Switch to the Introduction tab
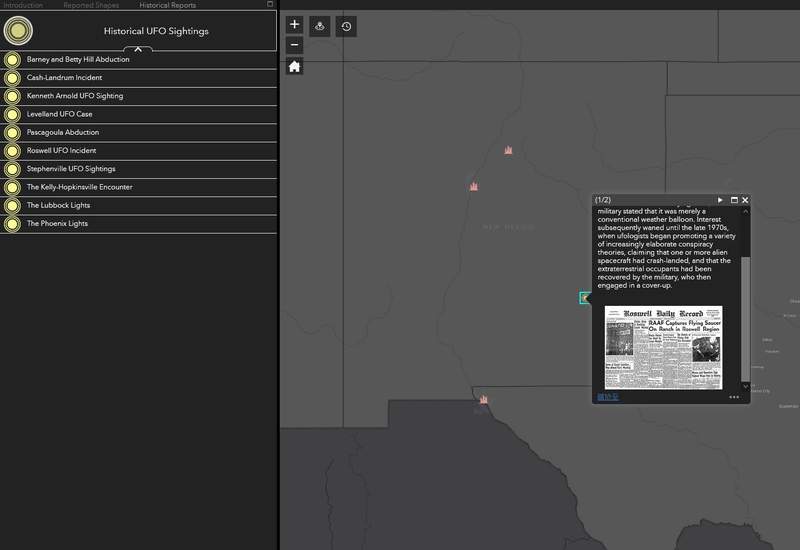Image resolution: width=800 pixels, height=550 pixels. [22, 5]
